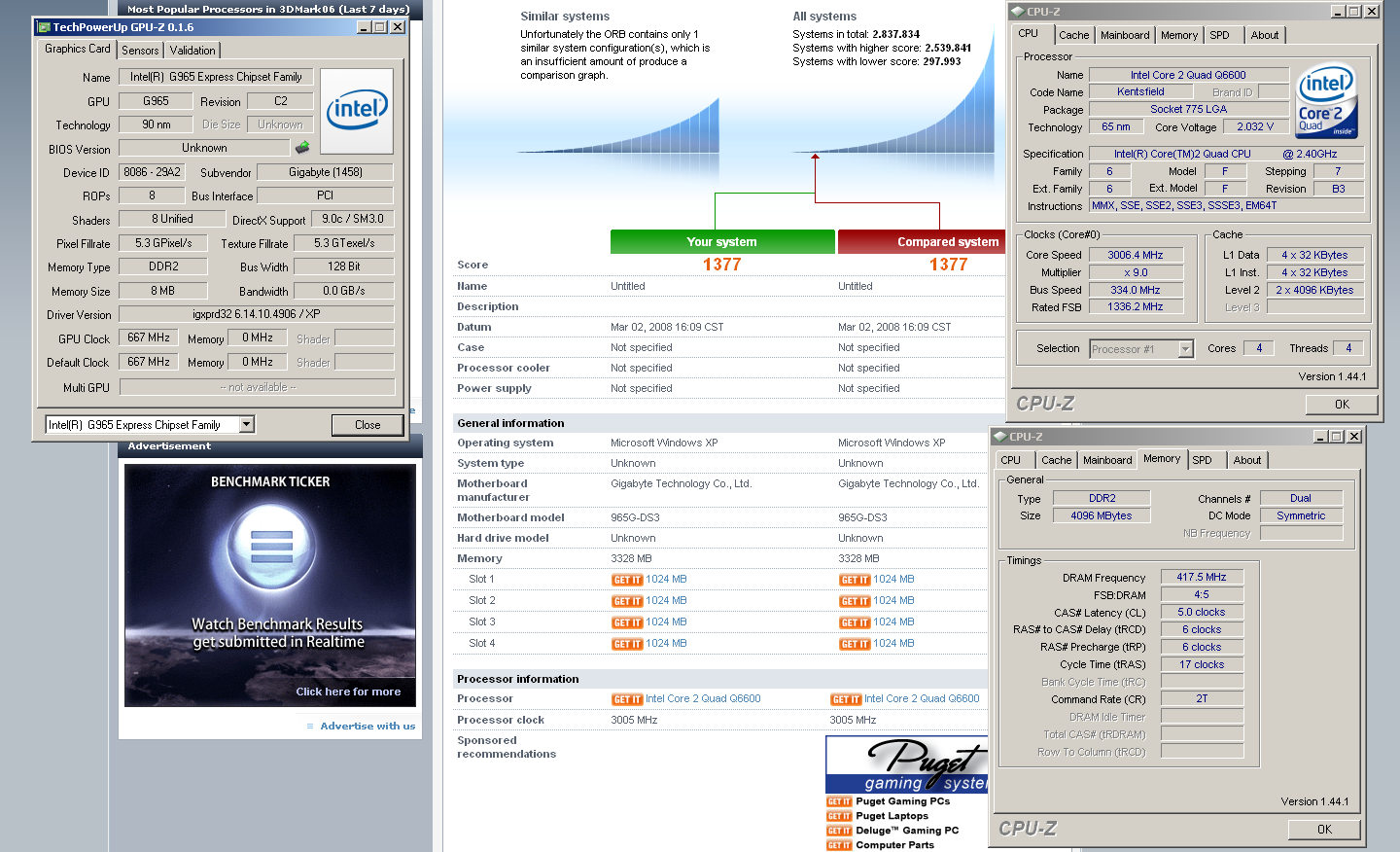Click the Your system green header
This screenshot has height=852, width=1400.
tap(722, 241)
